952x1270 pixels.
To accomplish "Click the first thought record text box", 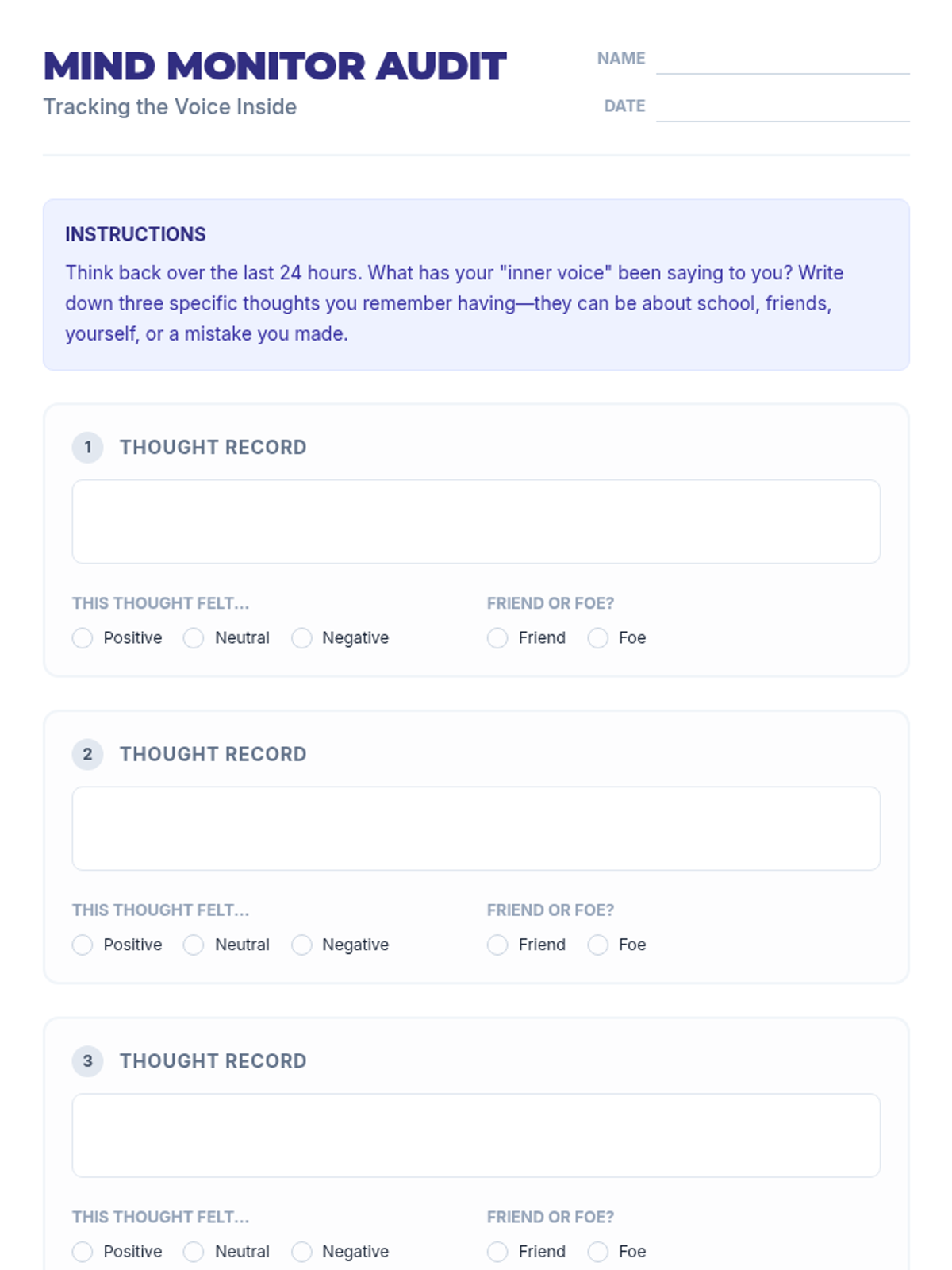I will pyautogui.click(x=476, y=521).
